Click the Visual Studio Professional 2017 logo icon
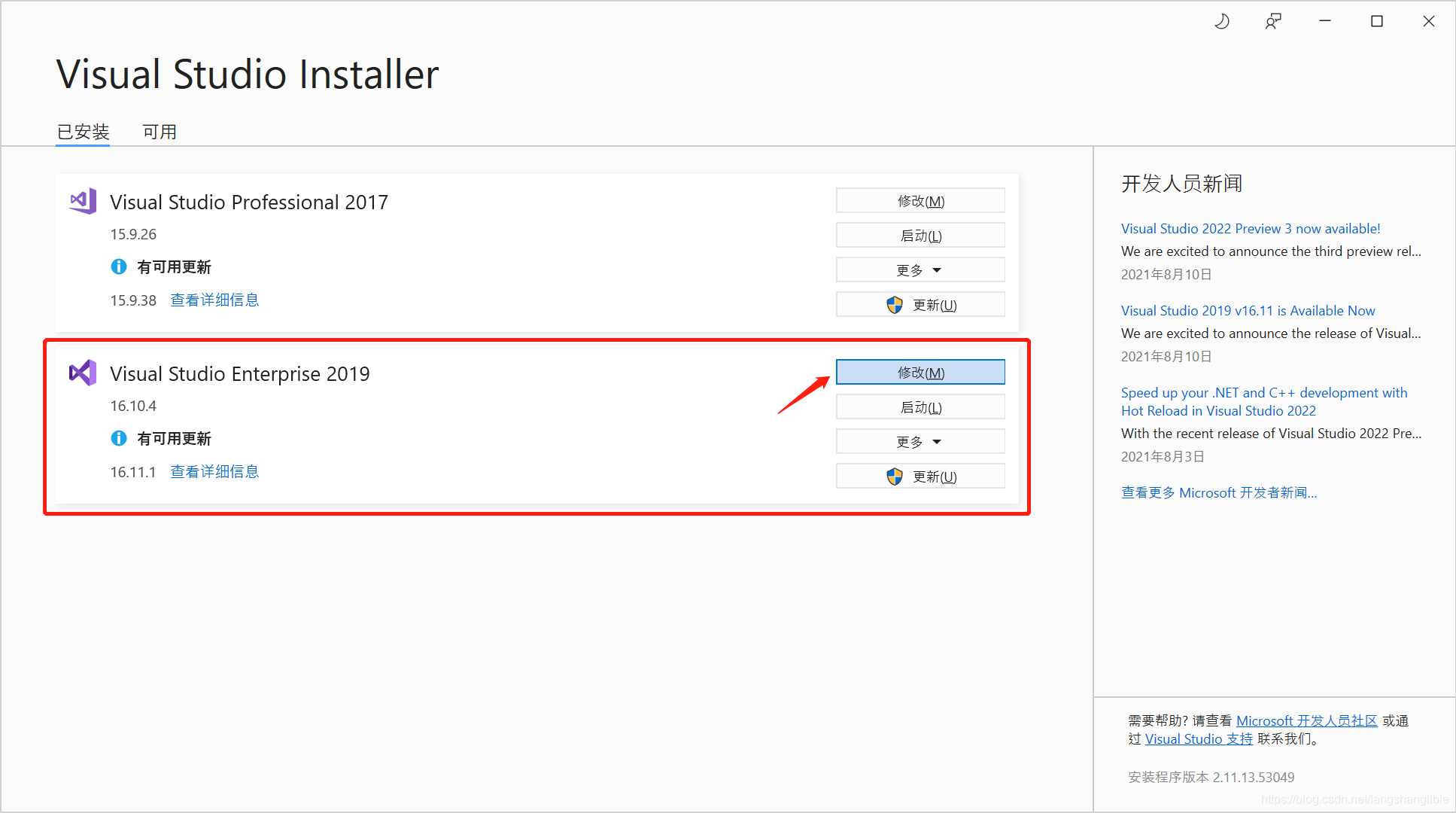 (83, 202)
